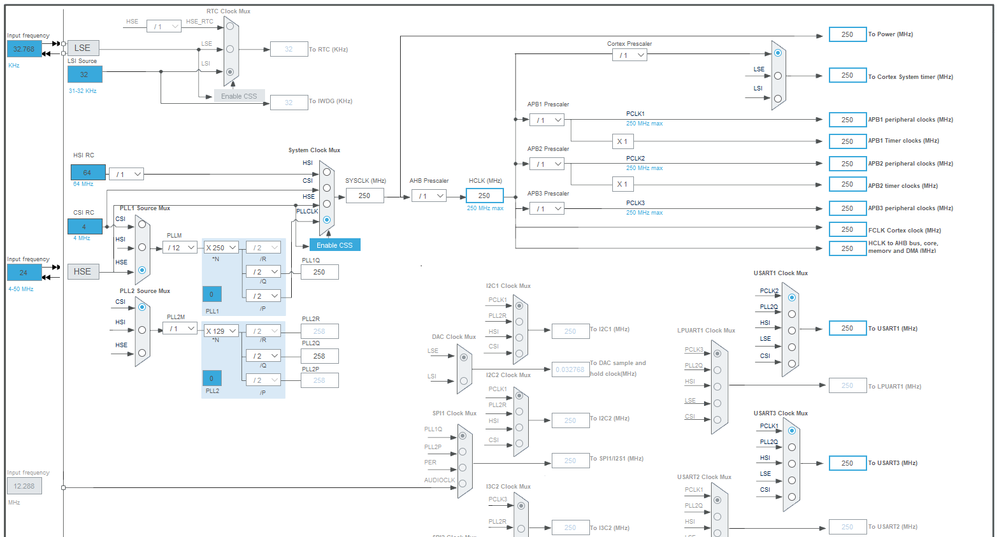Open the APB1 Prescaler dropdown
The width and height of the screenshot is (999, 537).
coord(547,120)
